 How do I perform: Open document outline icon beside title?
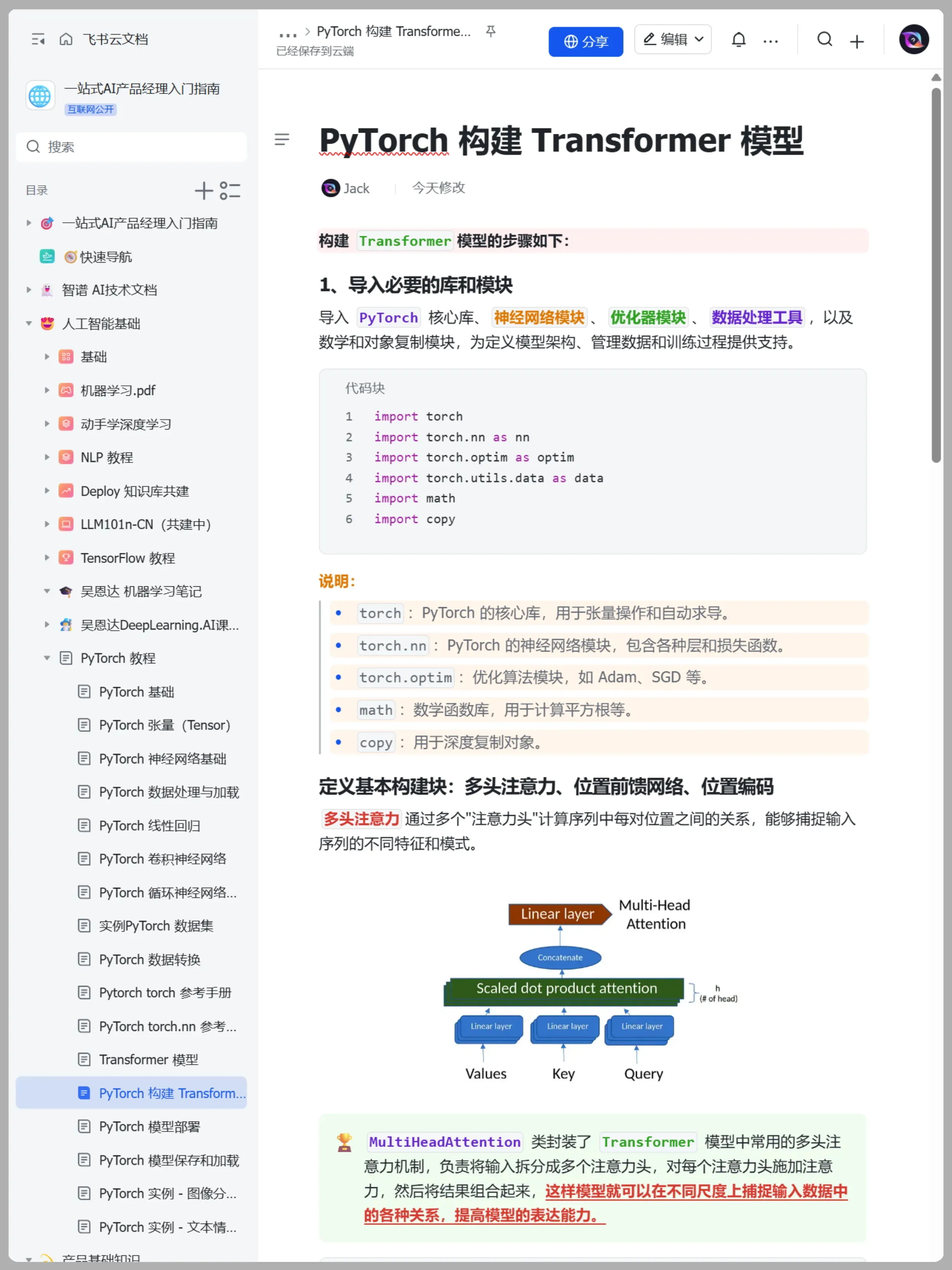click(x=282, y=140)
